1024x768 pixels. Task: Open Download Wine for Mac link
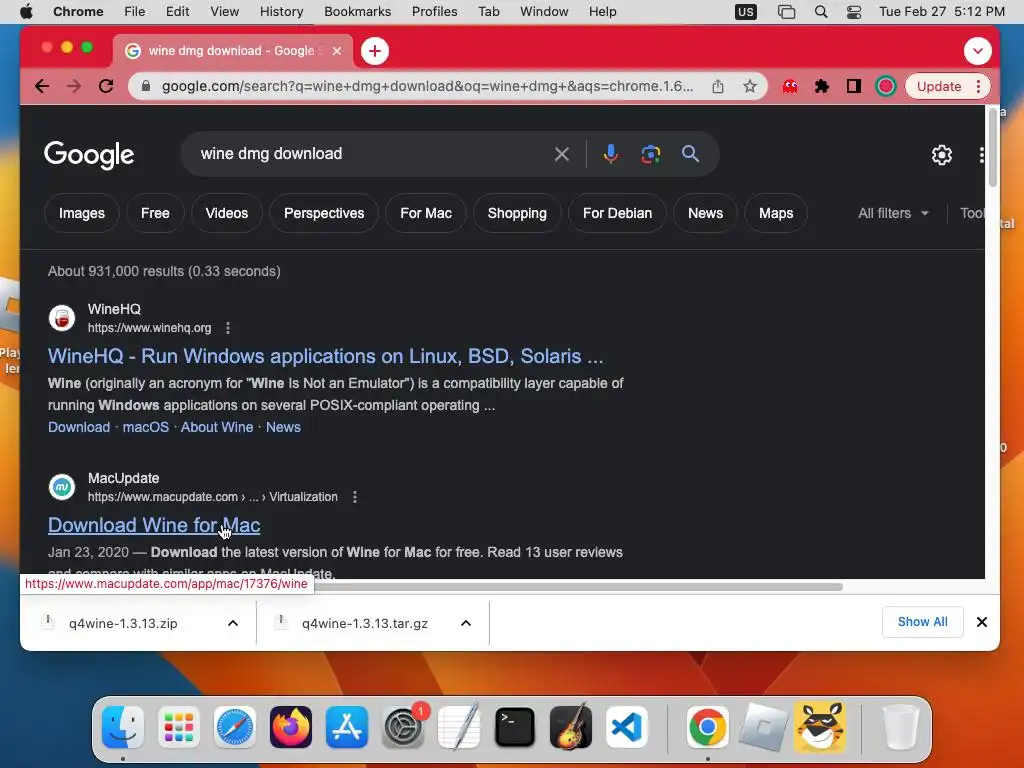pos(154,525)
